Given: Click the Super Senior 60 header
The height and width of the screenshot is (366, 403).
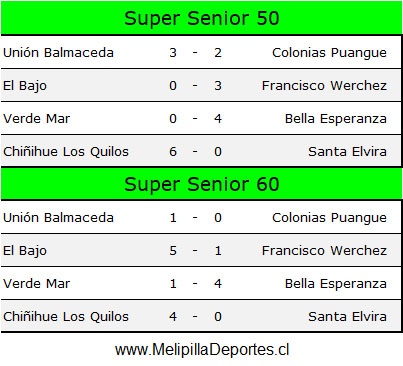Looking at the screenshot, I should [x=201, y=184].
